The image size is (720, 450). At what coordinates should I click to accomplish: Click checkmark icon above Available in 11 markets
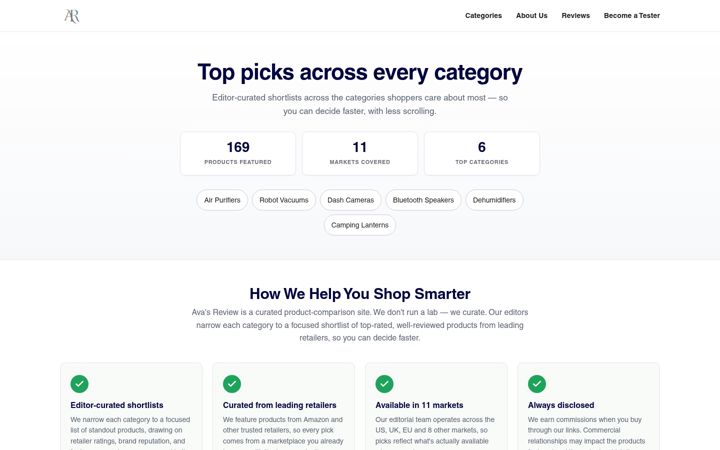384,384
